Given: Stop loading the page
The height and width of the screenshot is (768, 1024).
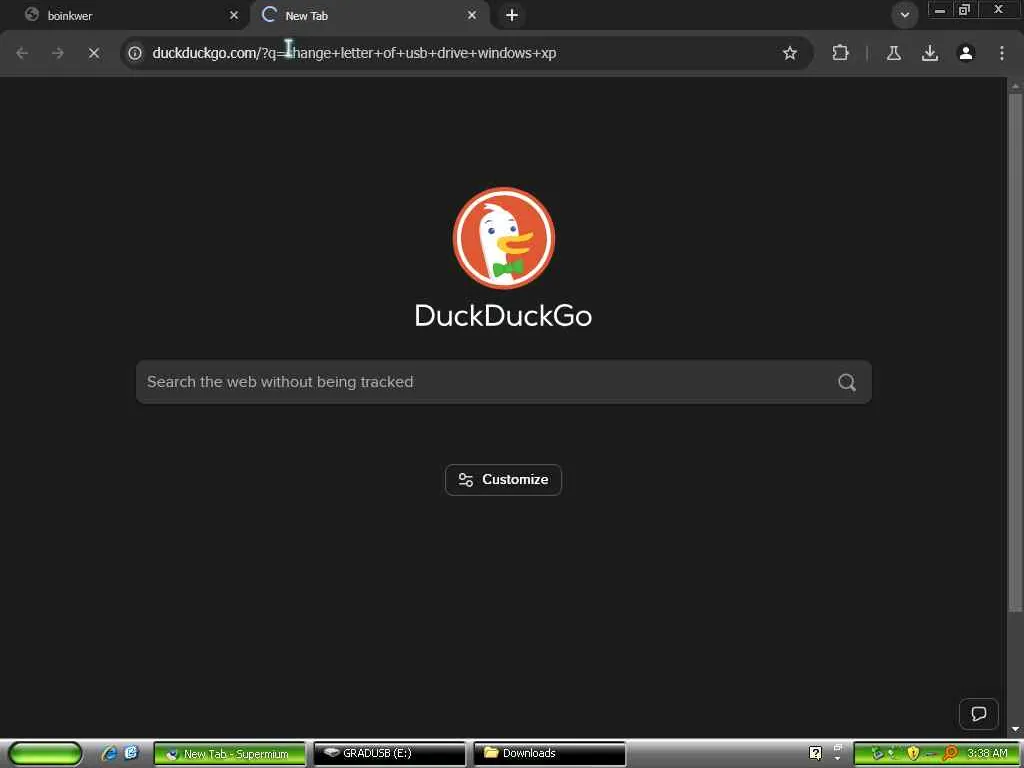Looking at the screenshot, I should tap(94, 53).
